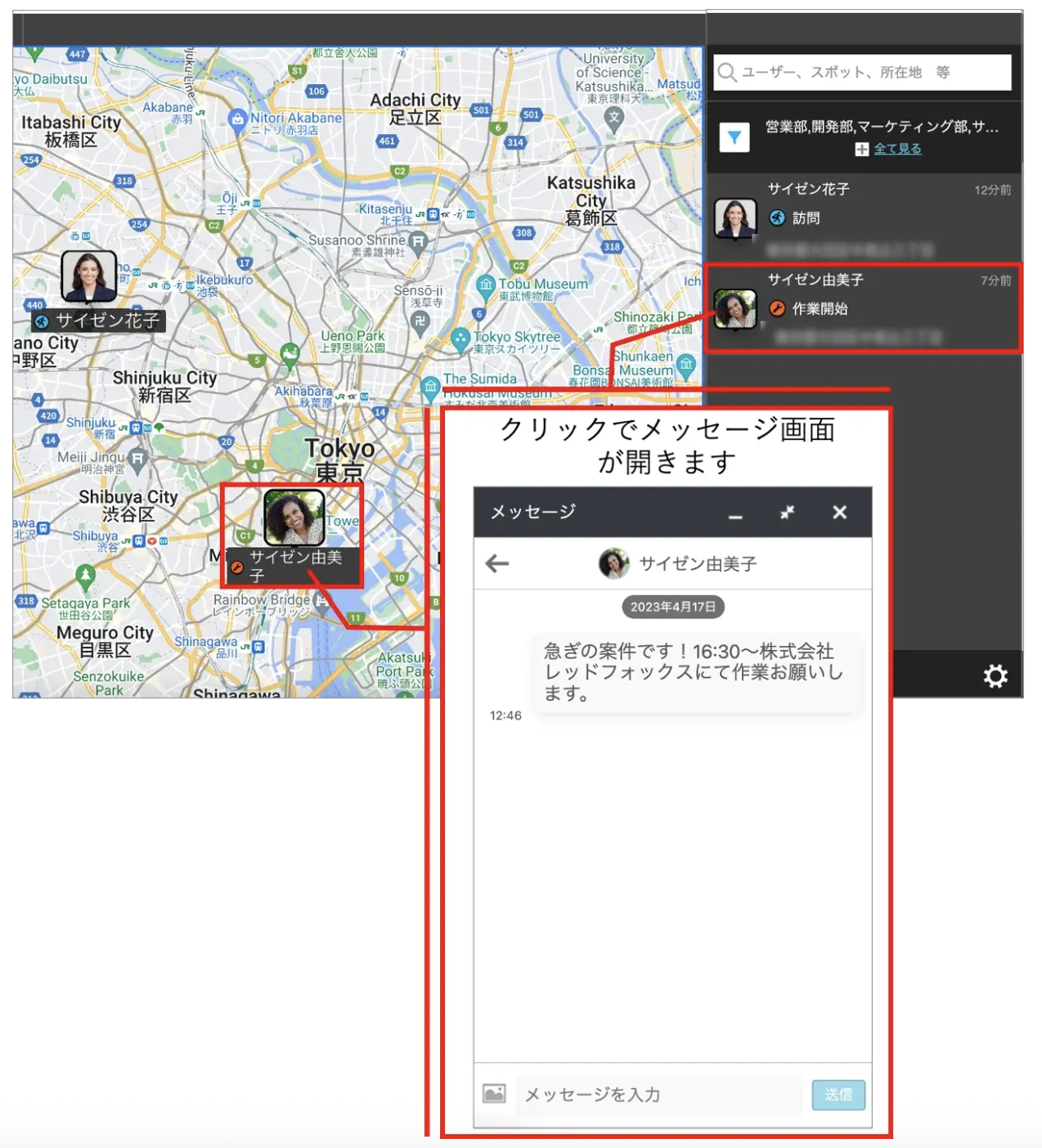Close the メッセージ window
The image size is (1042, 1148).
click(x=839, y=512)
